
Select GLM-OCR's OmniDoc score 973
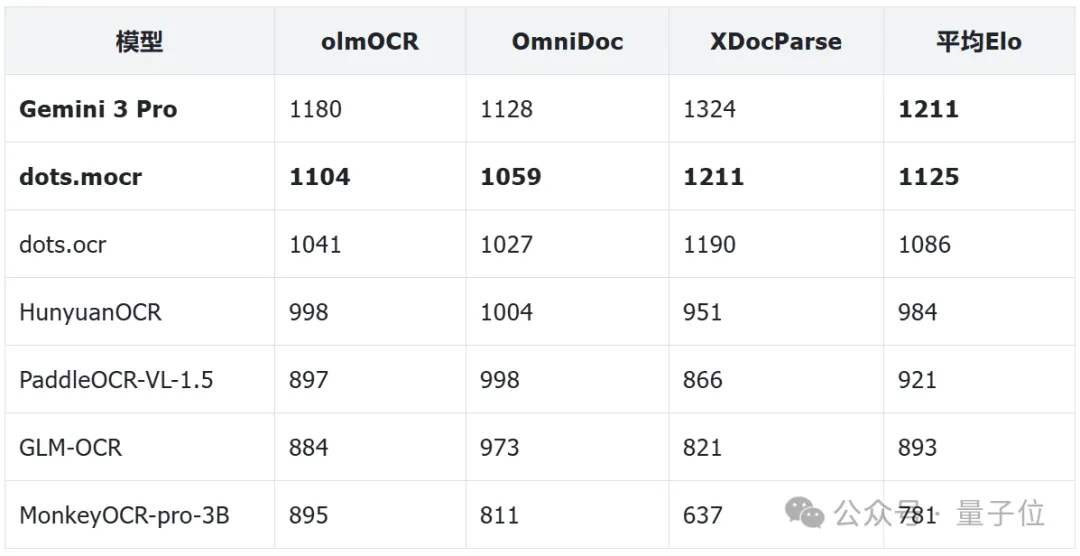click(499, 447)
